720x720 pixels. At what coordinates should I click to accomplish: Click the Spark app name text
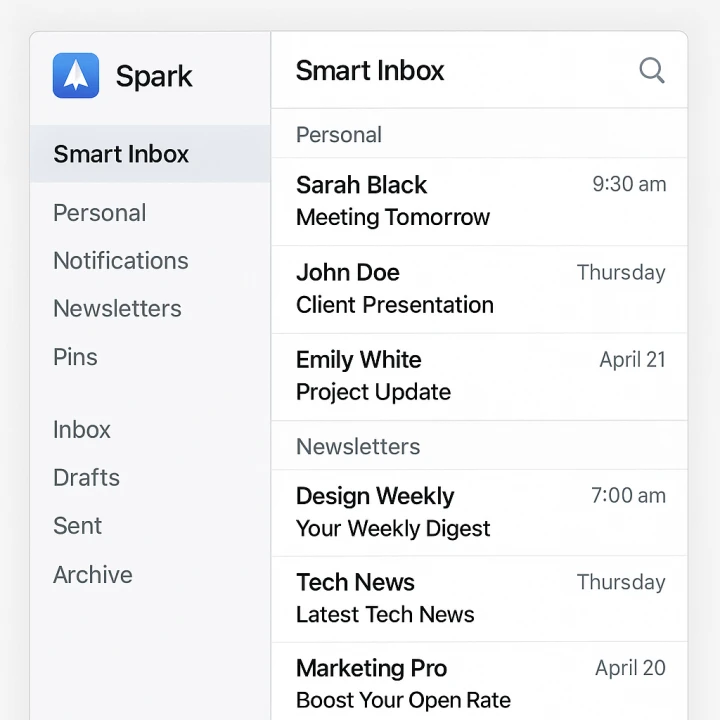(154, 76)
